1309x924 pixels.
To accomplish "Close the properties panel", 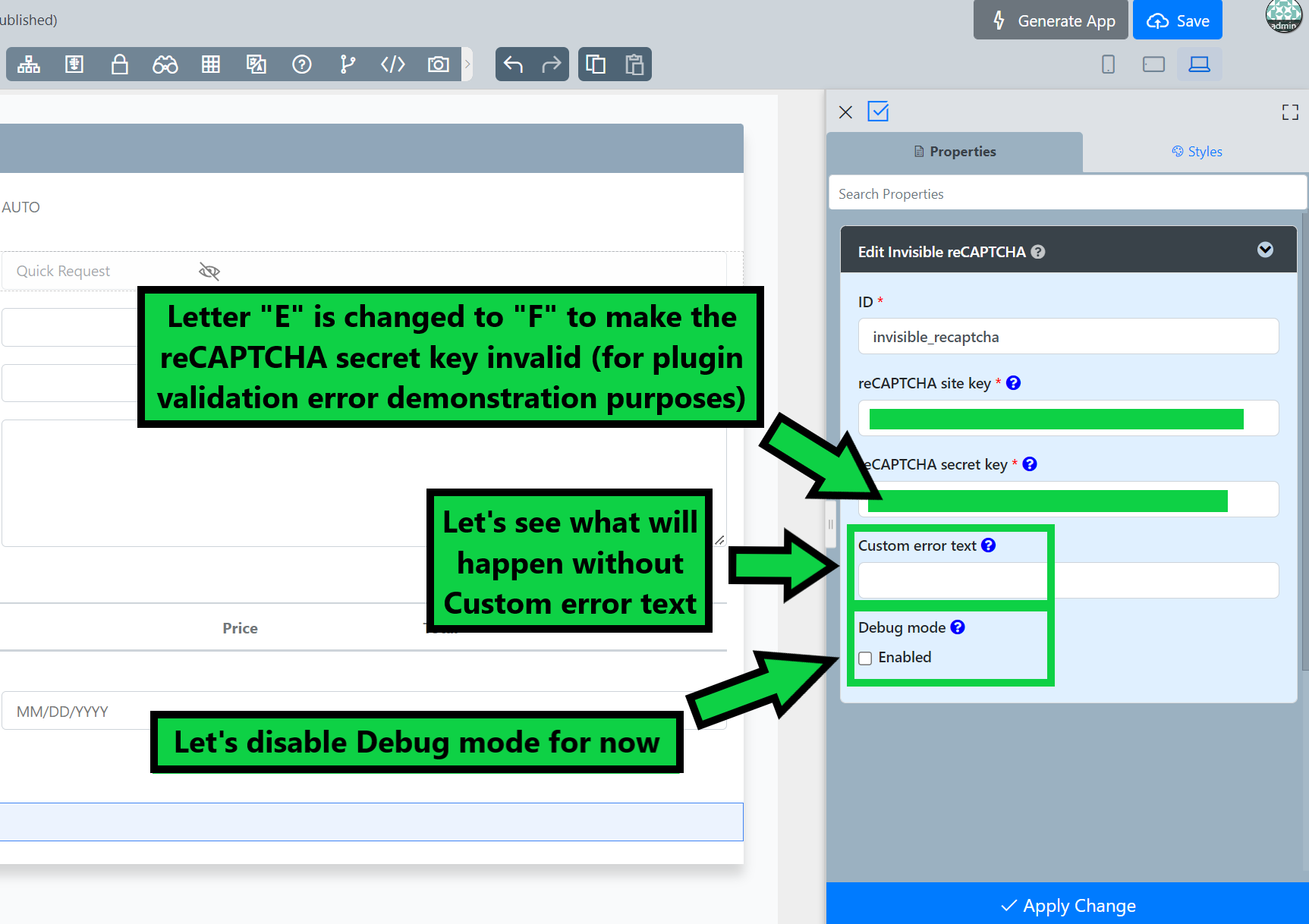I will (845, 112).
